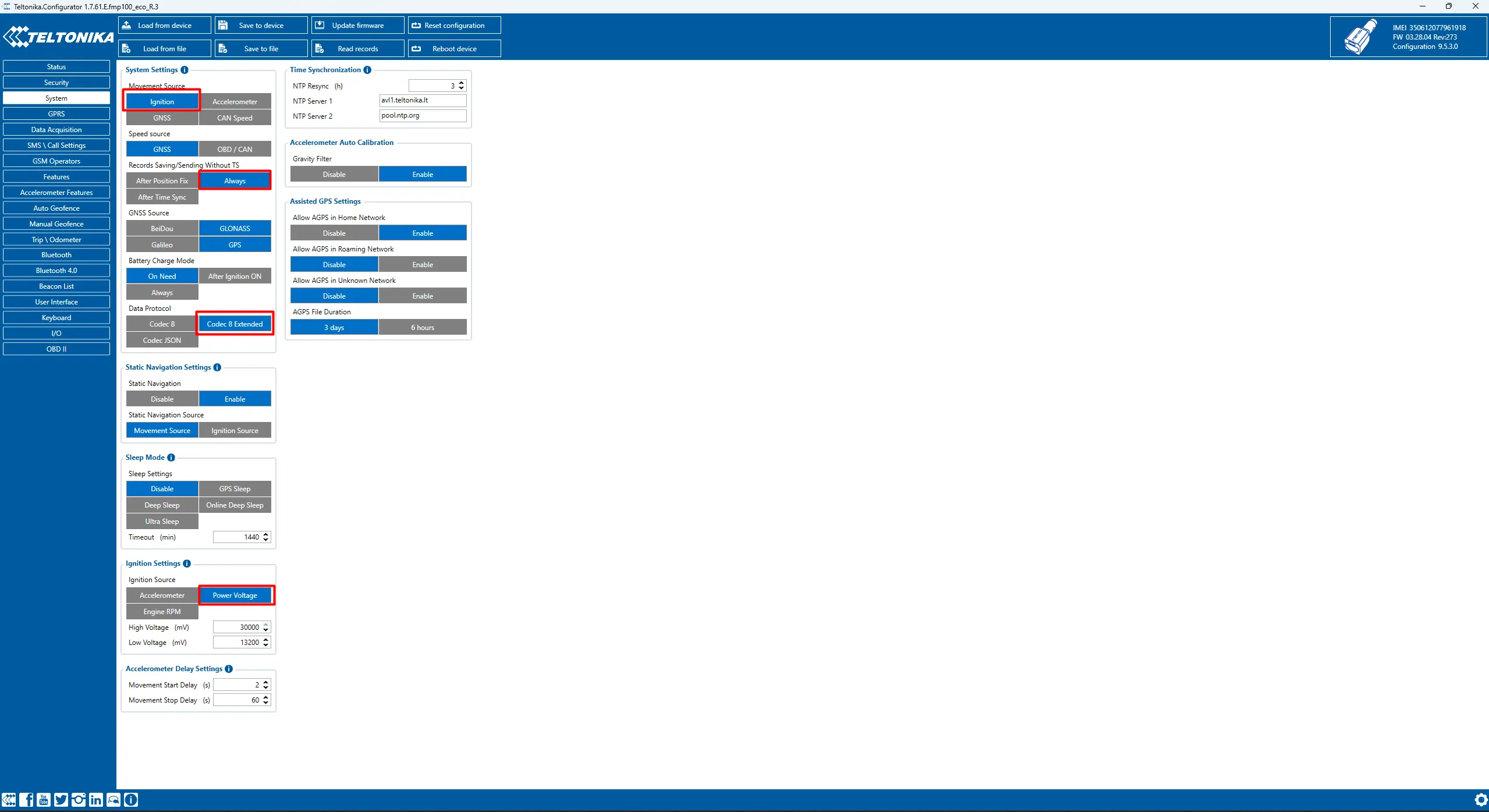The width and height of the screenshot is (1489, 812).
Task: Disable Static Navigation setting
Action: (x=161, y=398)
